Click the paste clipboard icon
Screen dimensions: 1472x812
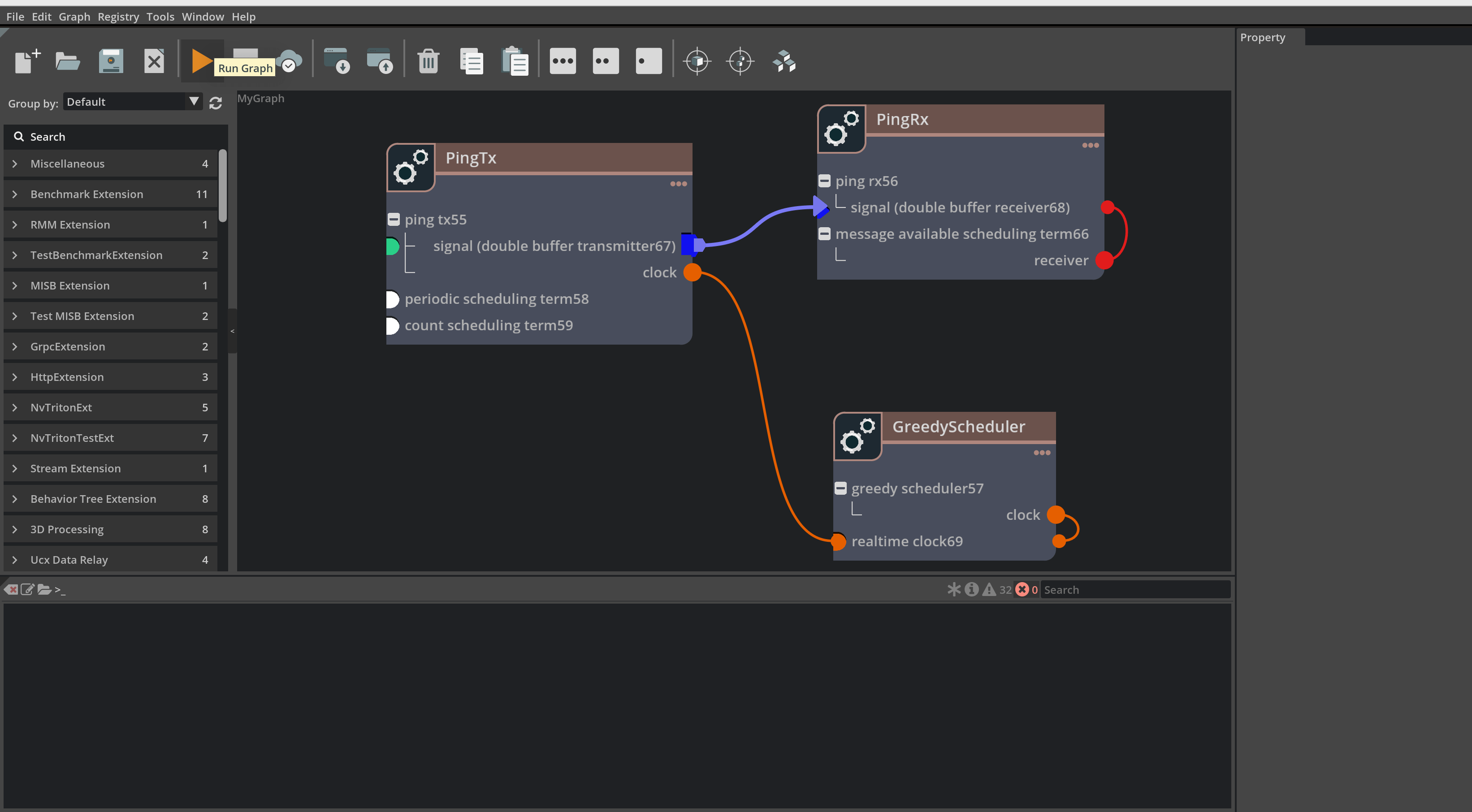tap(514, 60)
